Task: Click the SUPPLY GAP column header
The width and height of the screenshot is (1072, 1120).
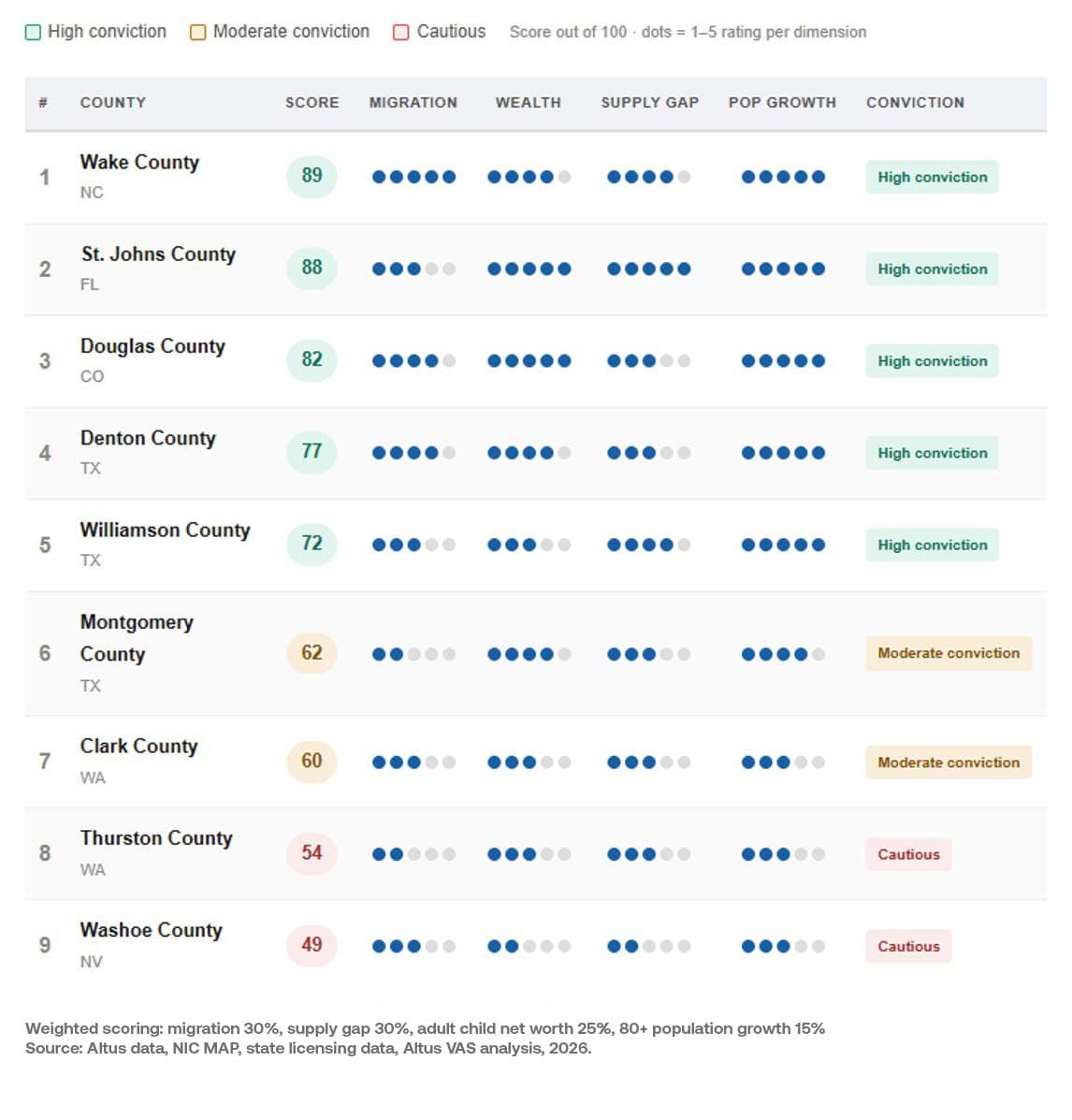Action: [x=650, y=103]
